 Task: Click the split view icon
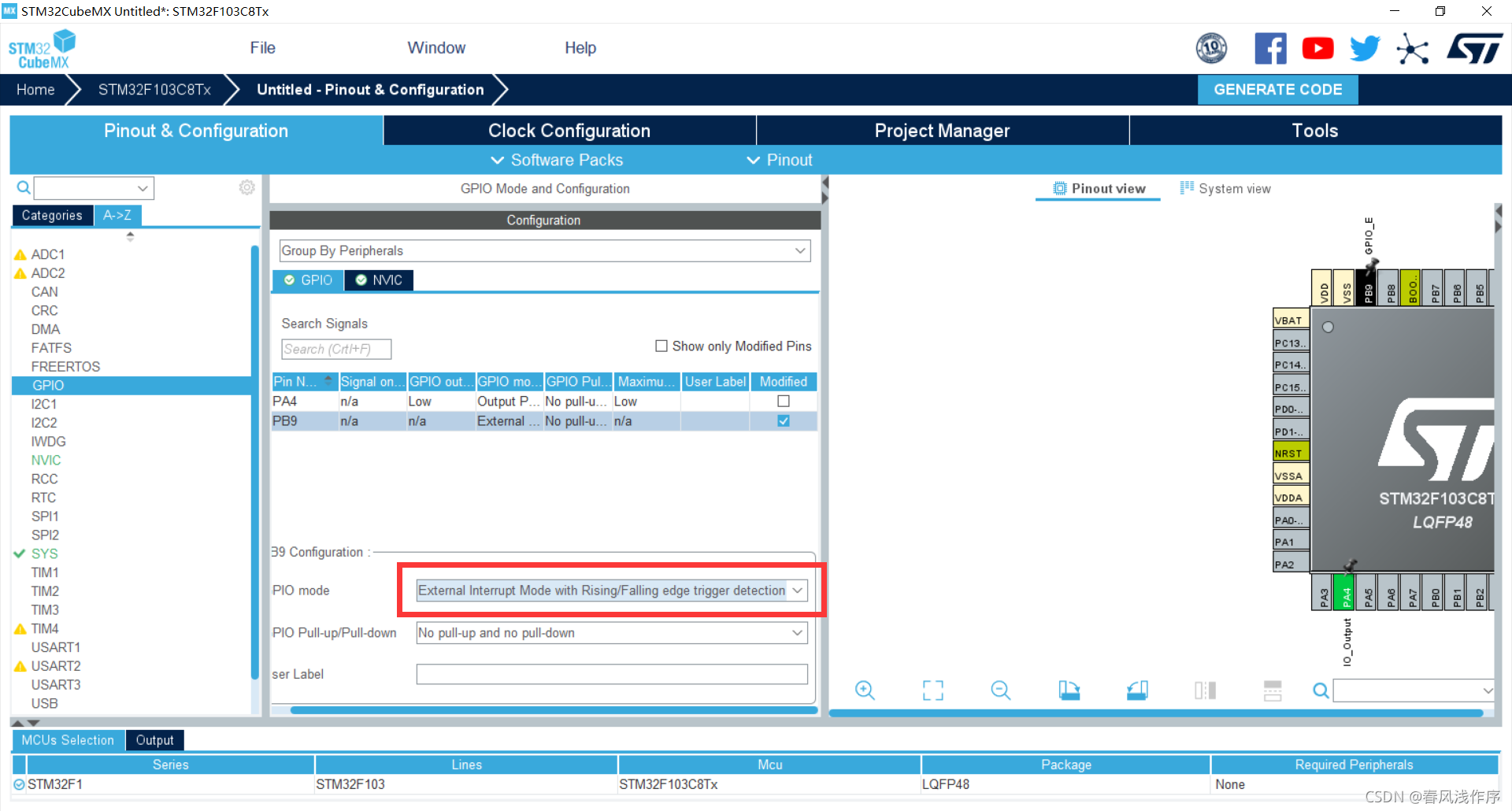tap(1205, 691)
